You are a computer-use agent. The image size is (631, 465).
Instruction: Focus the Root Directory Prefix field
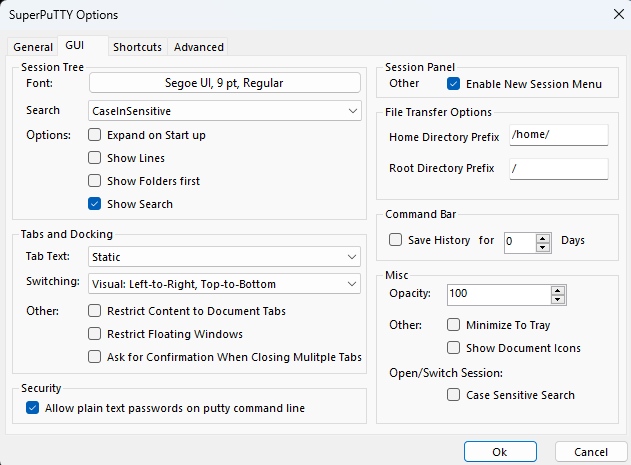click(559, 169)
